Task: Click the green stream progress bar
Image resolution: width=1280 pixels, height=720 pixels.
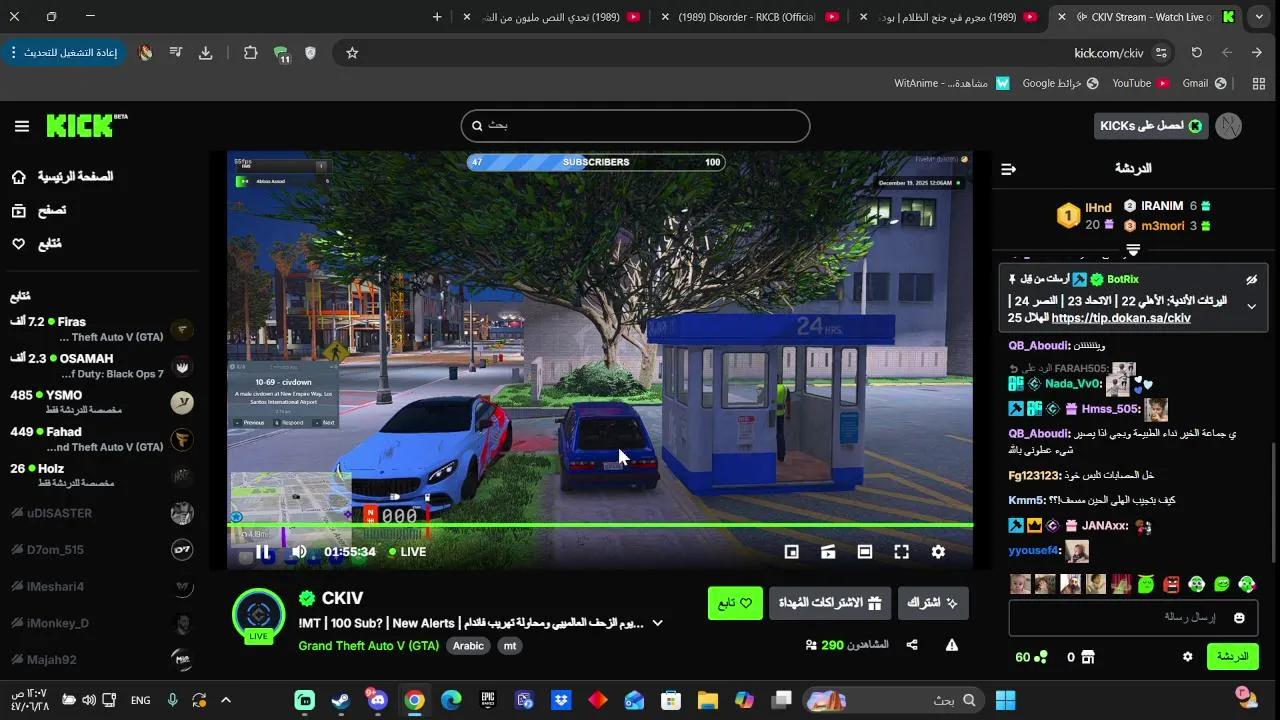Action: click(x=600, y=524)
